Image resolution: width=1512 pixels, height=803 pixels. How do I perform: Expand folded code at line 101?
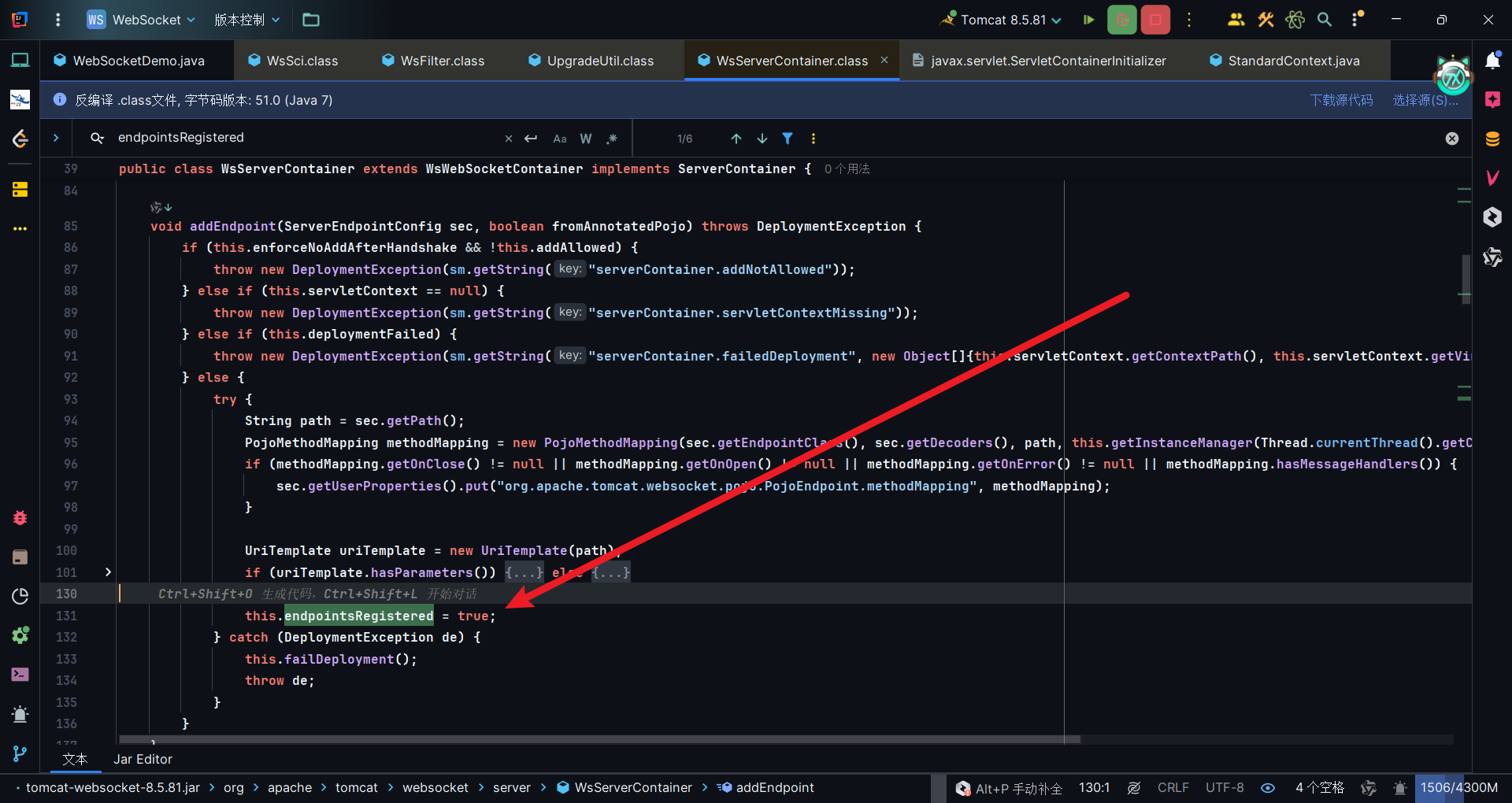pyautogui.click(x=108, y=572)
